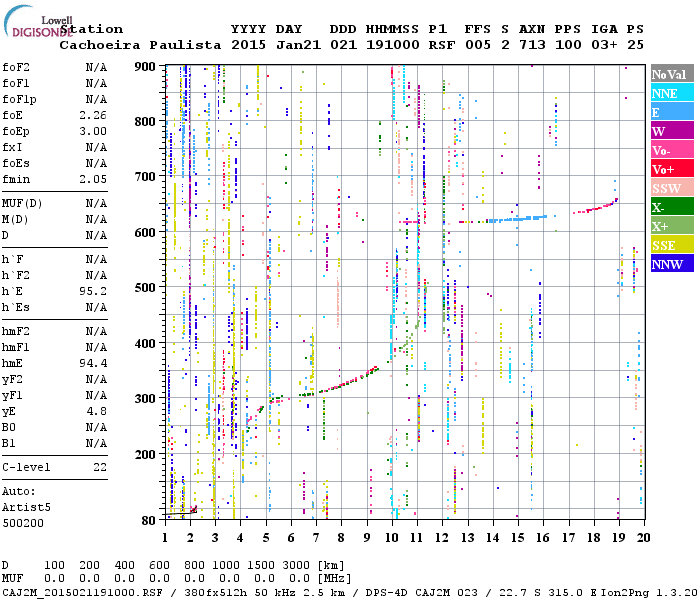The image size is (700, 600).
Task: Click the foEp value 3.00
Action: pos(93,131)
